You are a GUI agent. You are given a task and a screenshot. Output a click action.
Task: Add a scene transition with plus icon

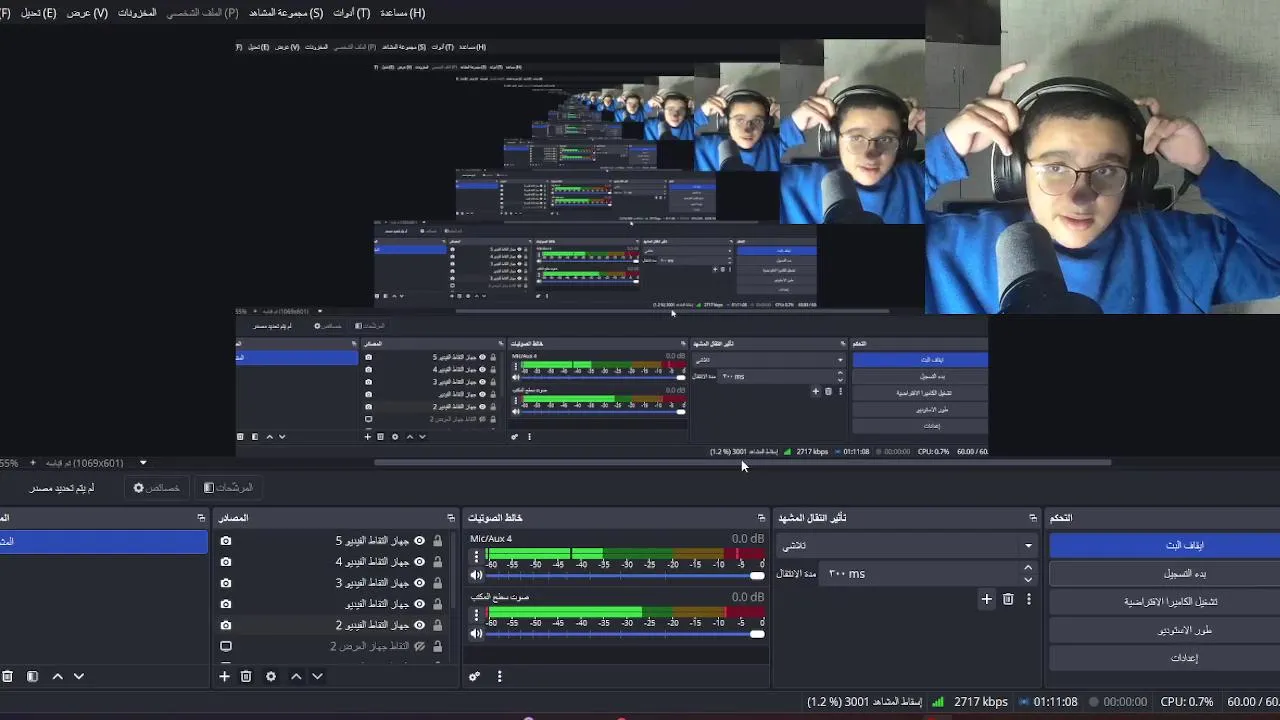coord(986,599)
